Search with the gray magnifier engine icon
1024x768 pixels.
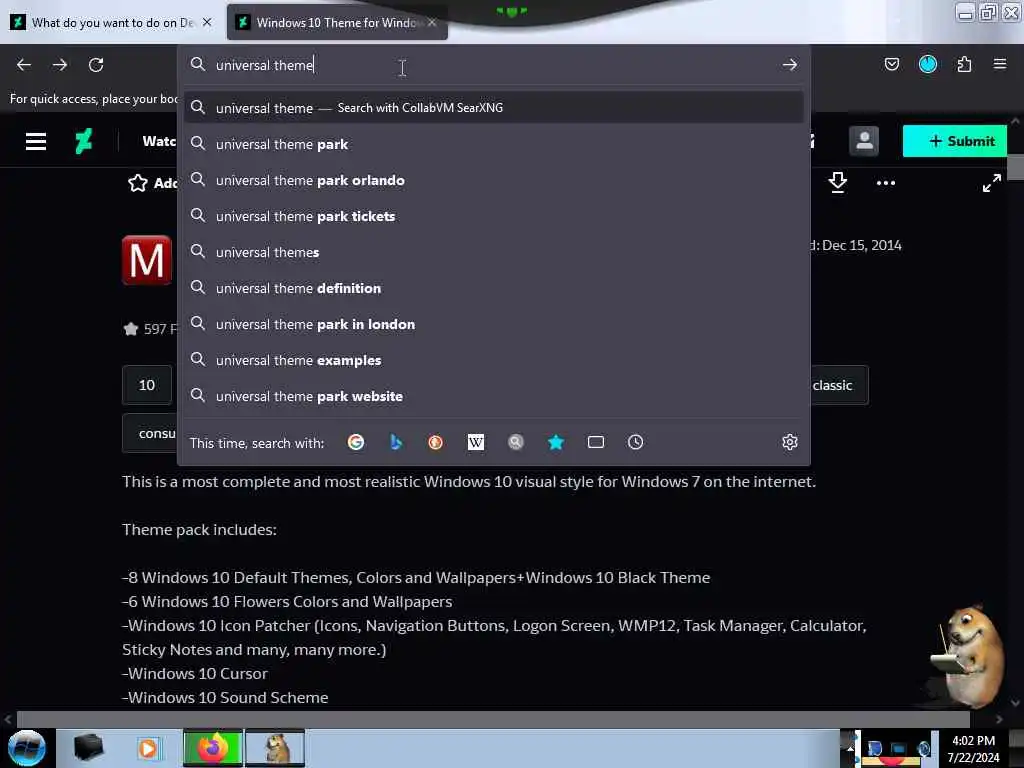(516, 443)
